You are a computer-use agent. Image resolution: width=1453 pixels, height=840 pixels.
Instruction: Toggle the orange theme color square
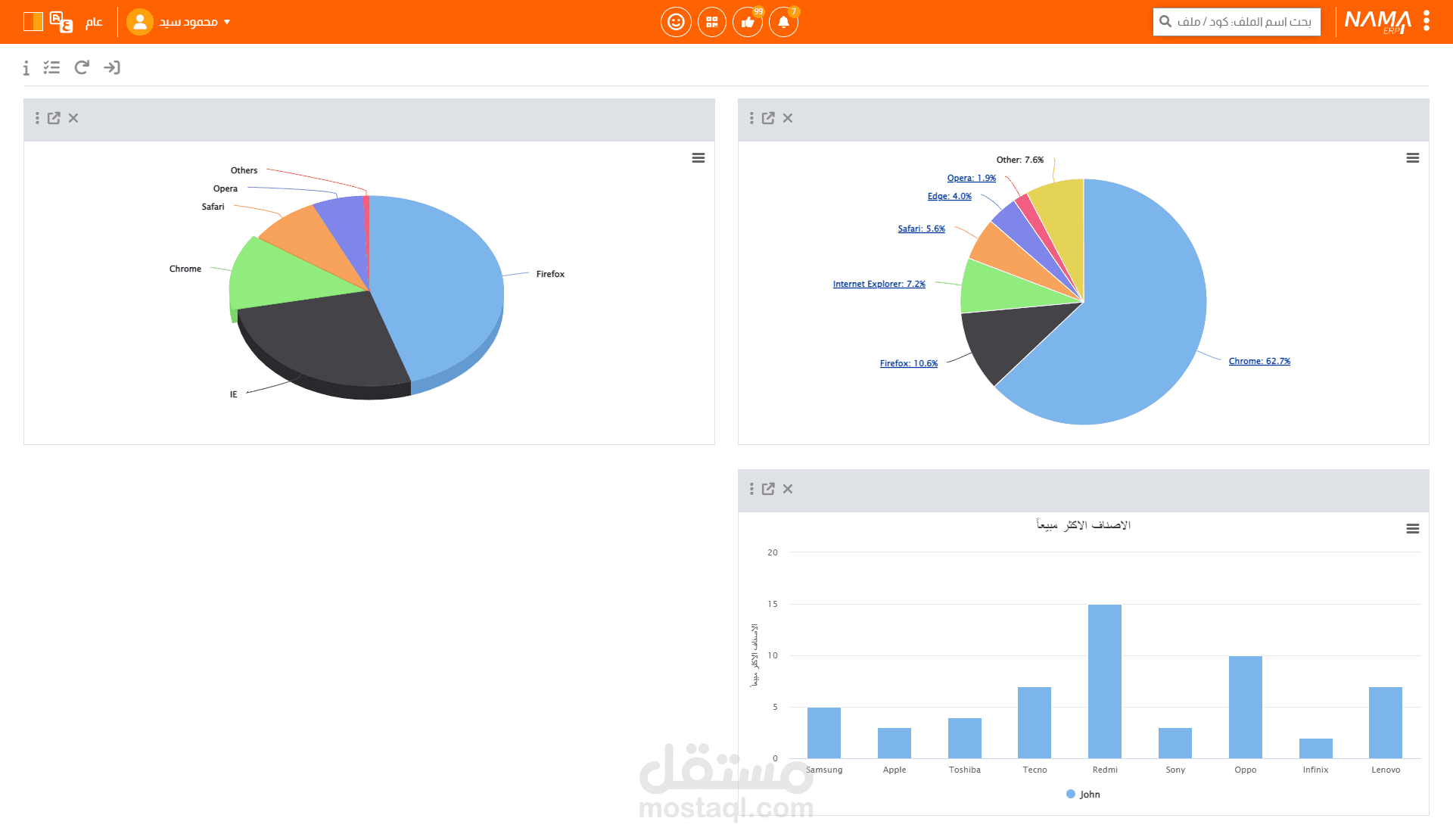click(x=33, y=21)
